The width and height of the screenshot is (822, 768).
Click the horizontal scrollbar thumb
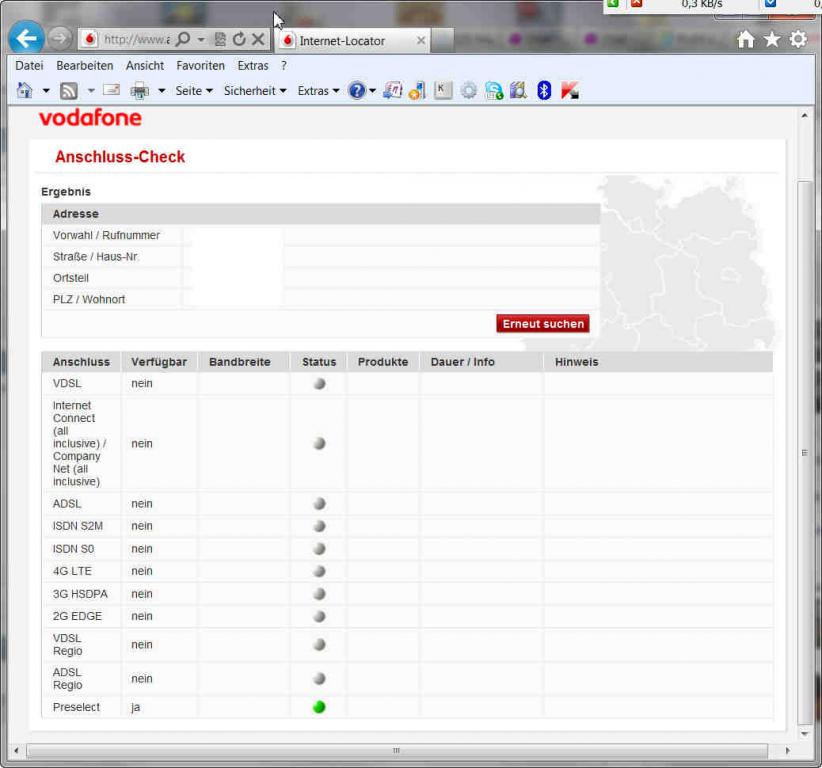397,750
